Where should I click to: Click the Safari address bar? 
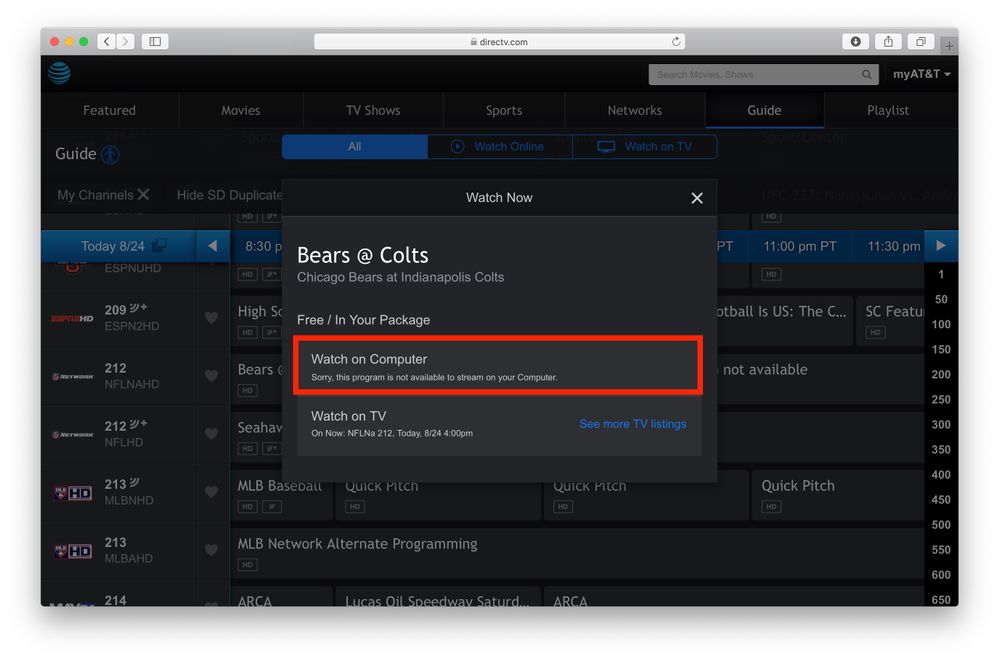click(x=499, y=41)
